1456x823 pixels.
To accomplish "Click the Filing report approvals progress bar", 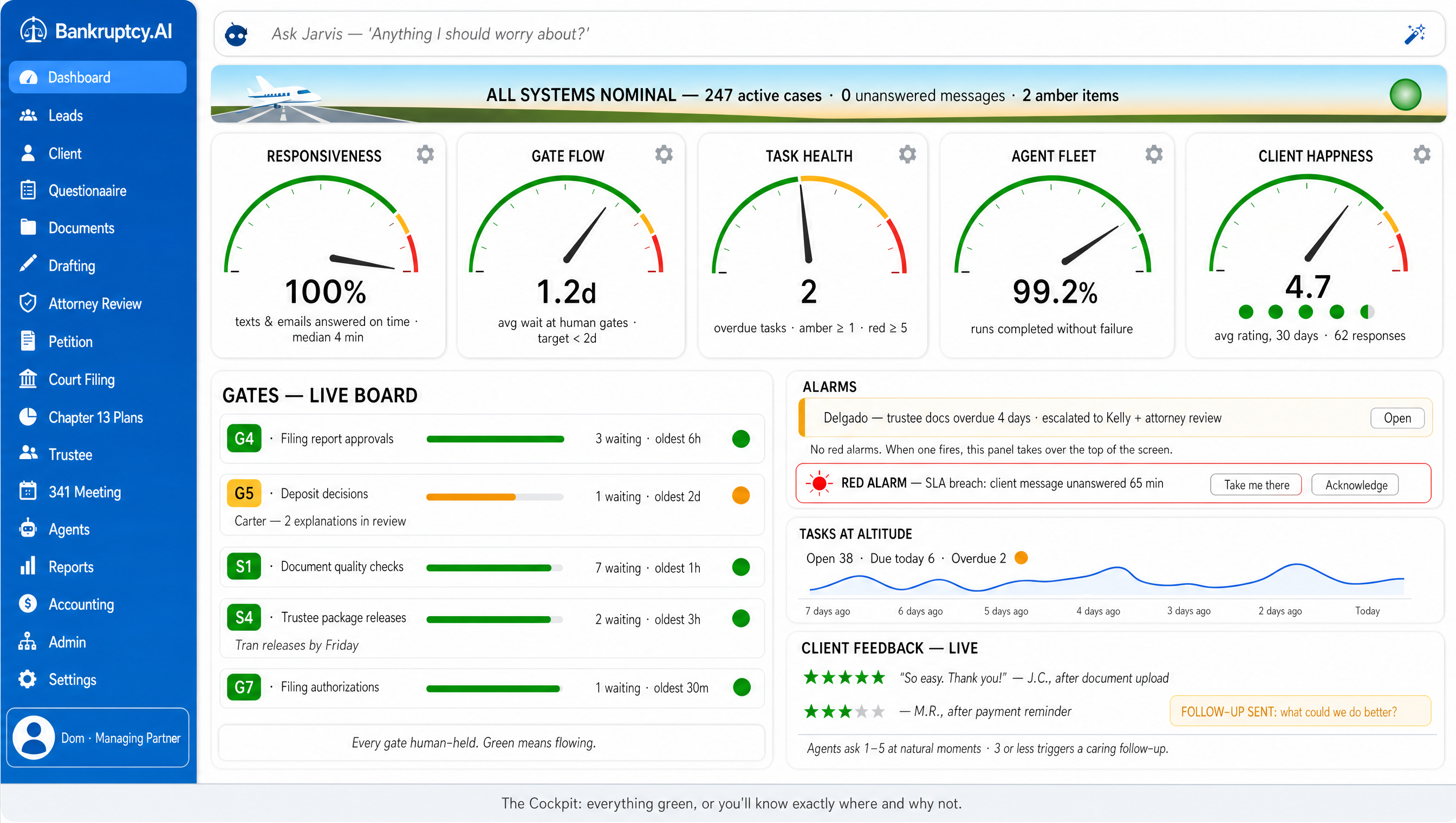I will [x=495, y=439].
